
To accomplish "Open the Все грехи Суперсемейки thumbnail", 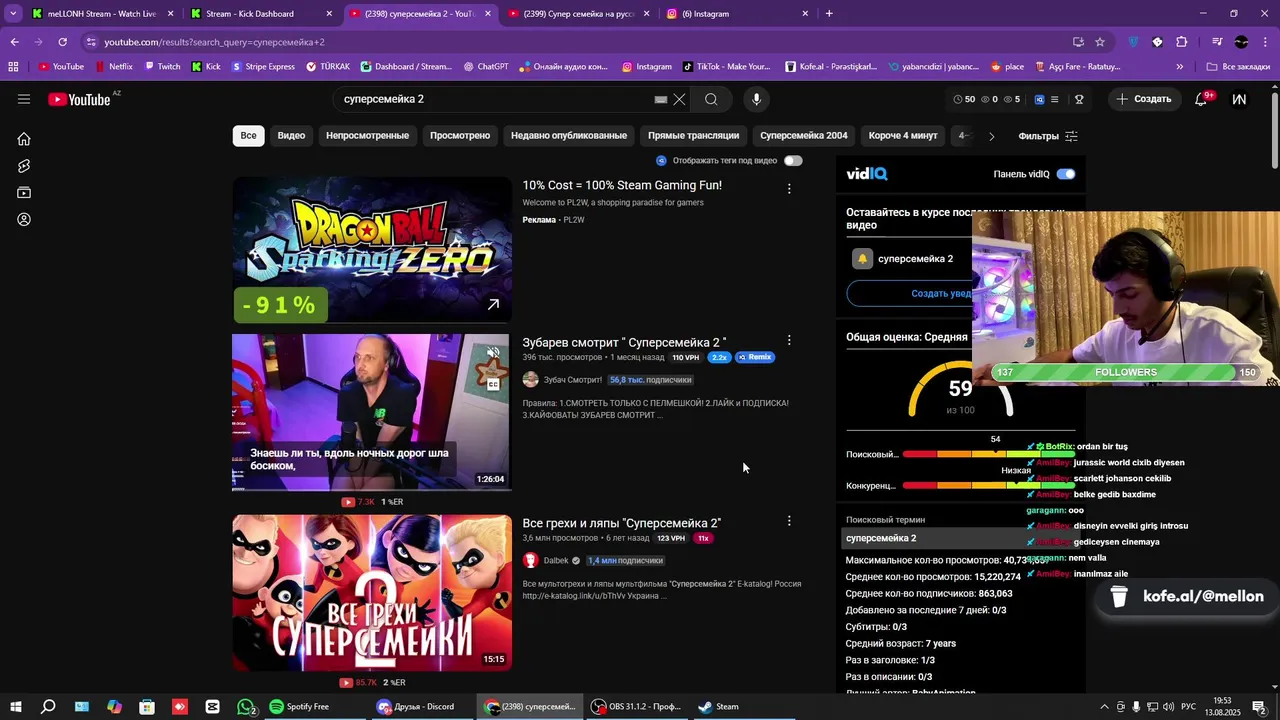I will [372, 593].
